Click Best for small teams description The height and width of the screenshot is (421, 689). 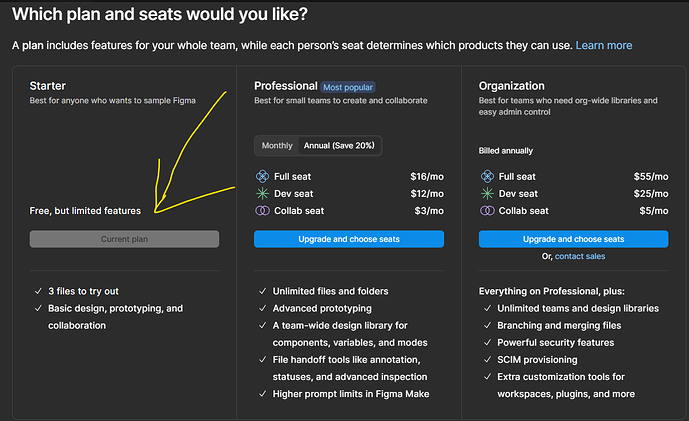point(341,101)
